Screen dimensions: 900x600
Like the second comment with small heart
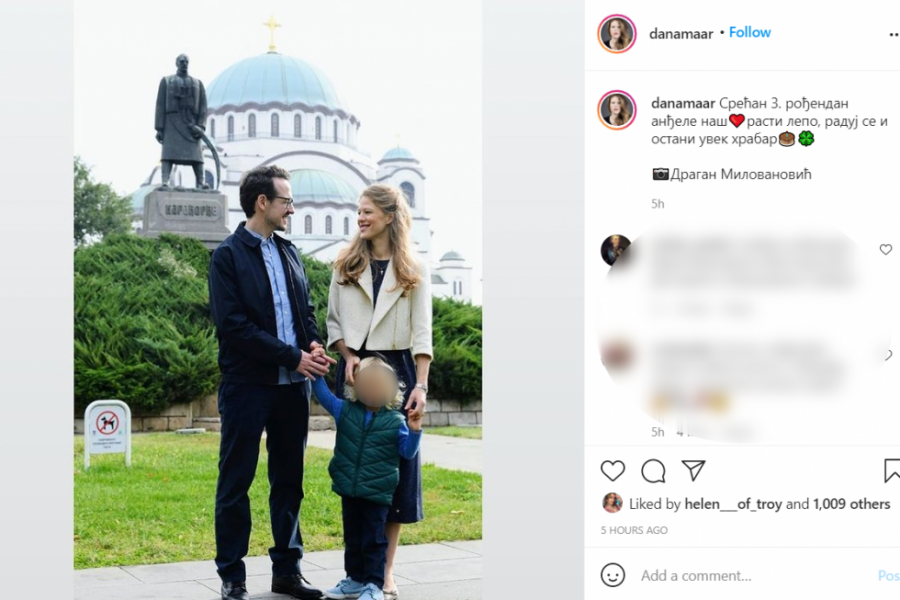pos(889,355)
